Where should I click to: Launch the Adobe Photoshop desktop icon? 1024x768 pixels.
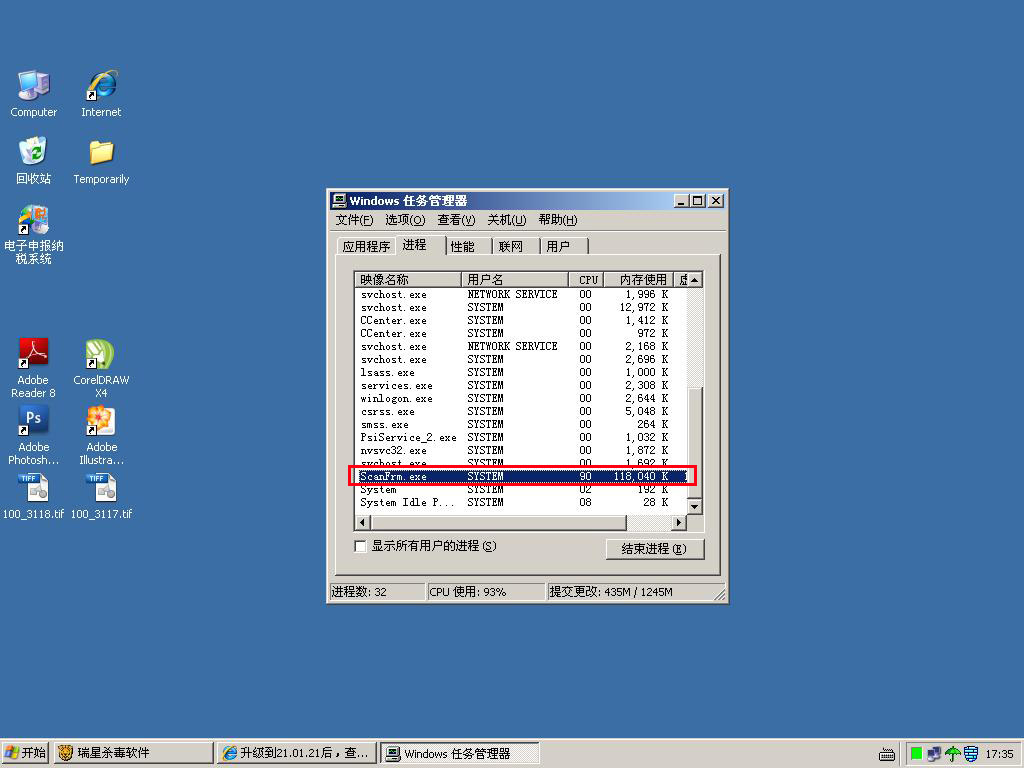(34, 422)
